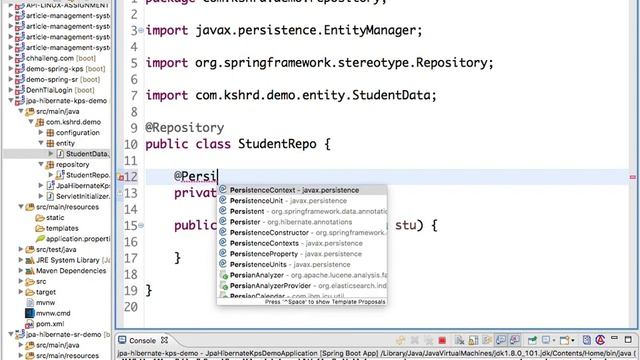This screenshot has width=640, height=360.
Task: Click the grayed relaunch icon in Console toolbar
Action: [x=401, y=340]
